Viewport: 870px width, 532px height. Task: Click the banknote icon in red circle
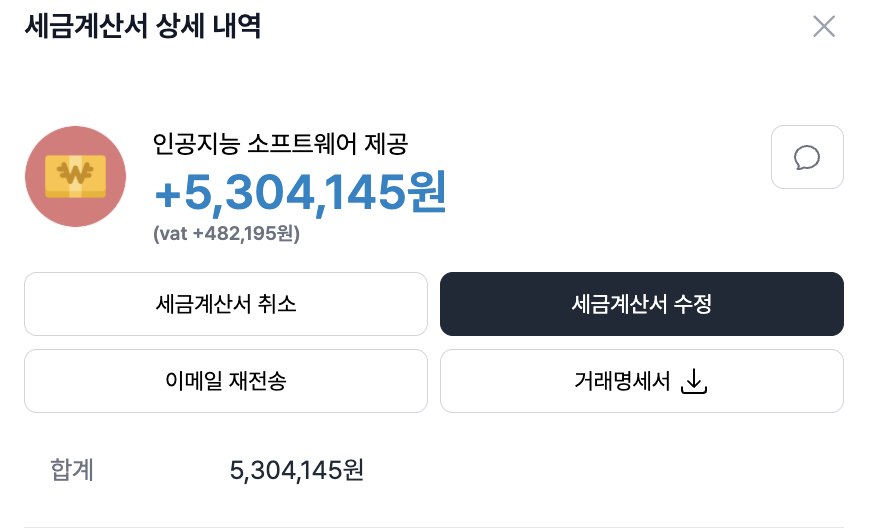[x=75, y=177]
